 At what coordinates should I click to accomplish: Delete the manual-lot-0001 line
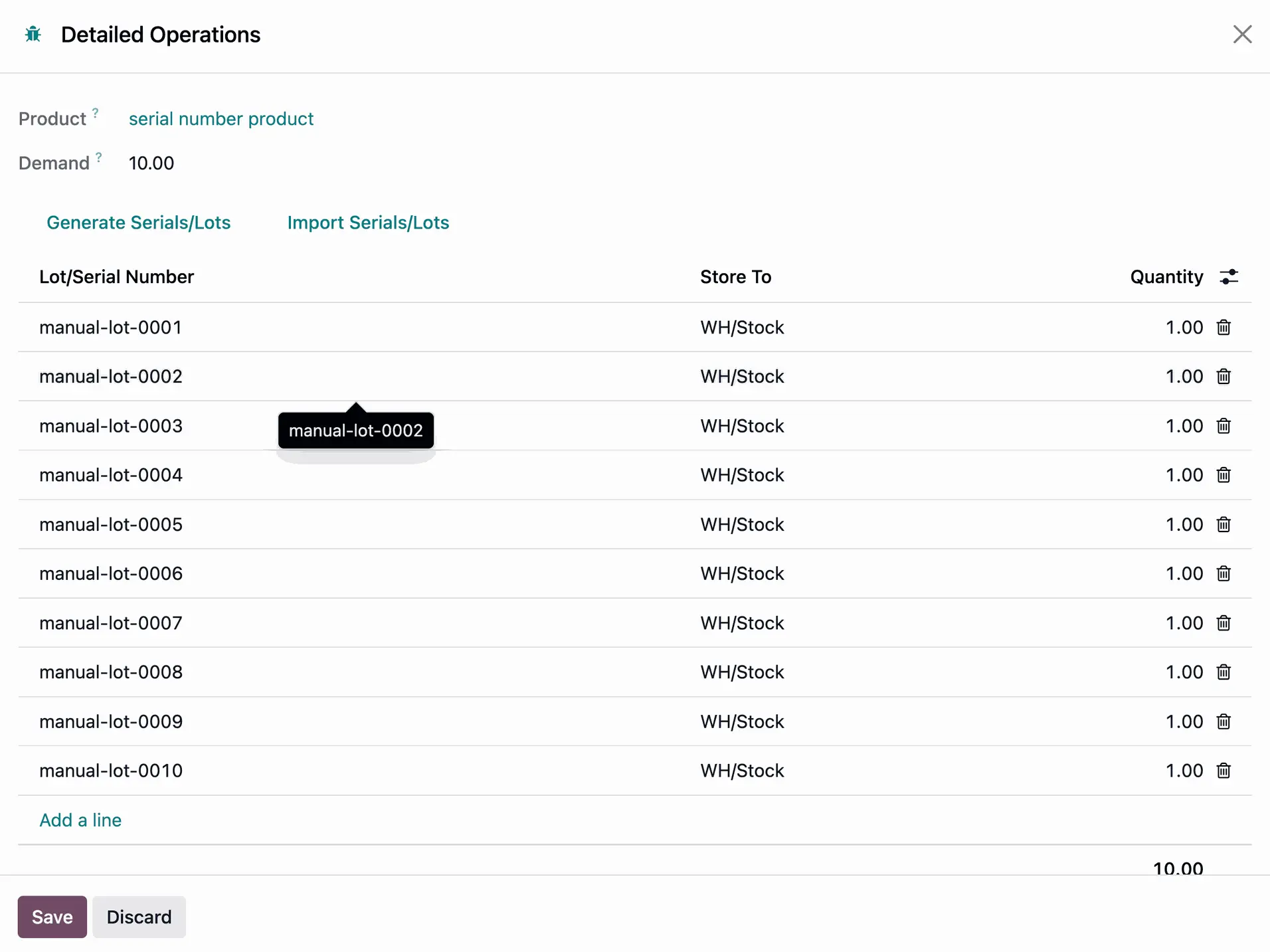click(1224, 327)
